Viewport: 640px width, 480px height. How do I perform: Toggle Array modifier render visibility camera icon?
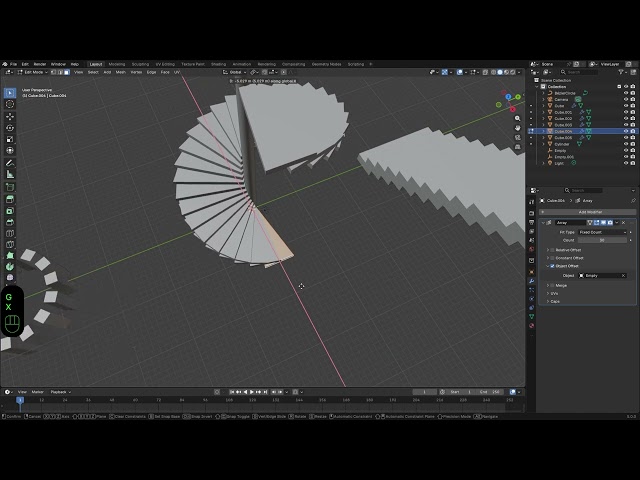click(x=610, y=222)
